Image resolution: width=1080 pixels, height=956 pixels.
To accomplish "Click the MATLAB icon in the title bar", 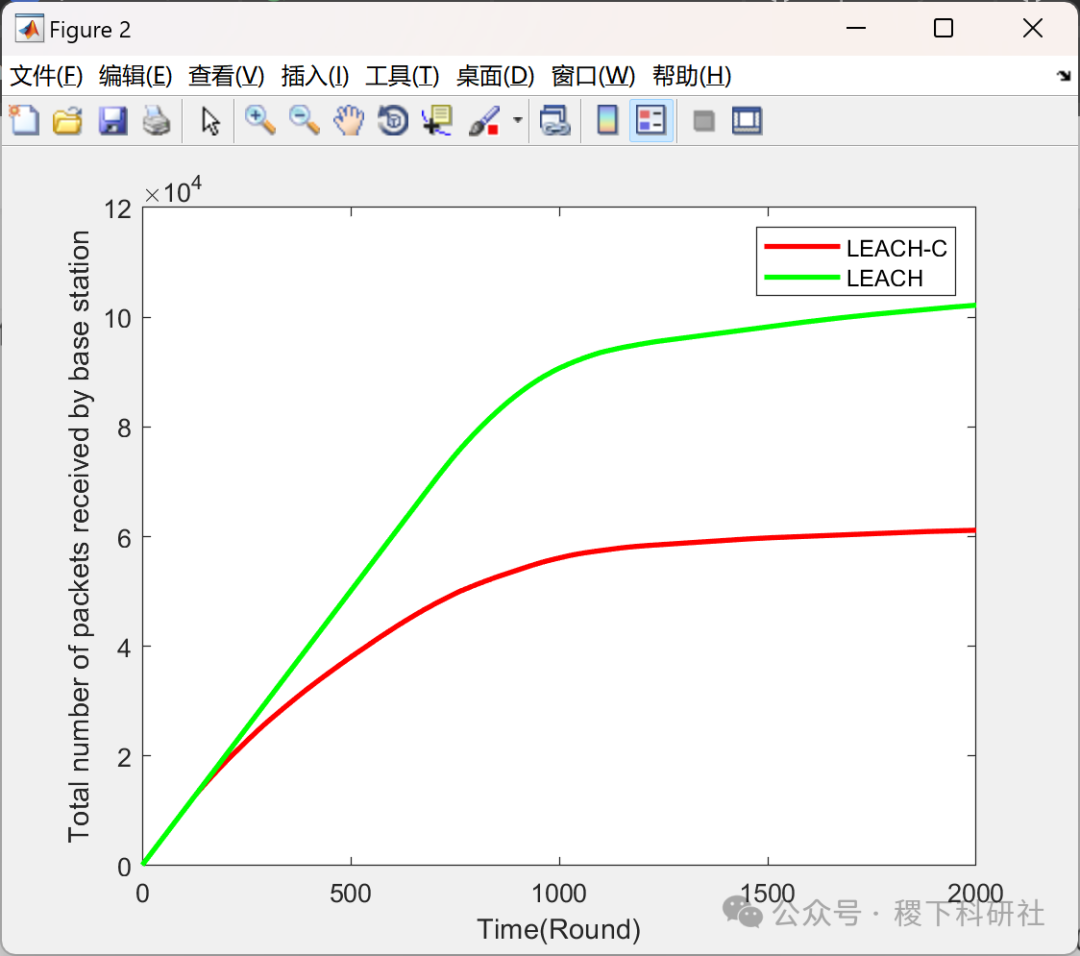I will point(29,29).
